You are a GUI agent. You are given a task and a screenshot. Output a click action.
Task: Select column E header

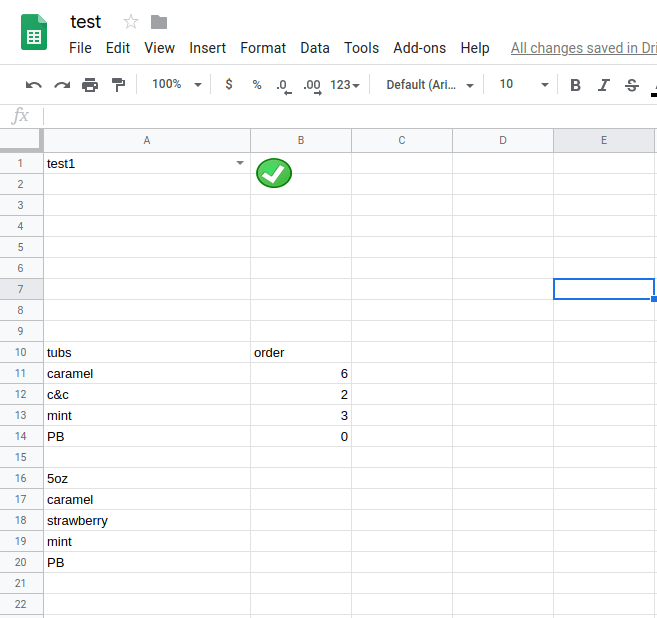(x=604, y=140)
